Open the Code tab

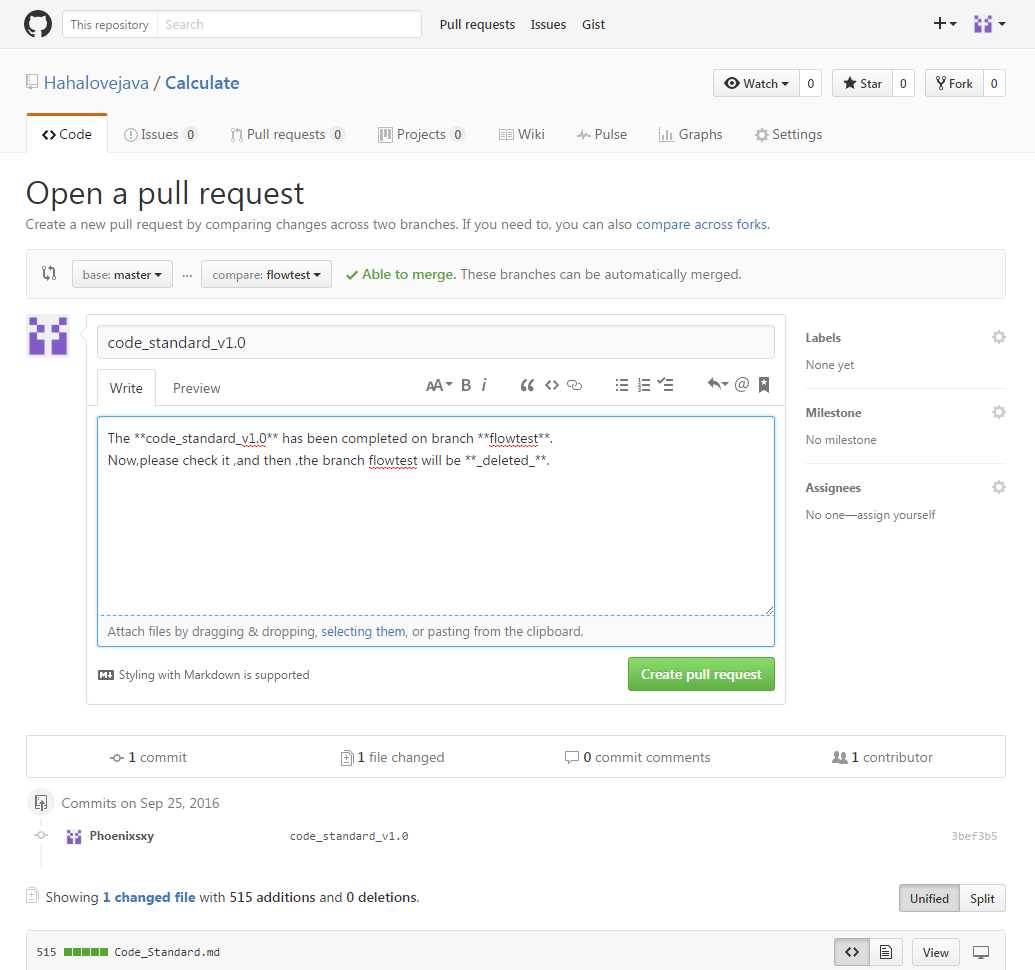pyautogui.click(x=67, y=134)
